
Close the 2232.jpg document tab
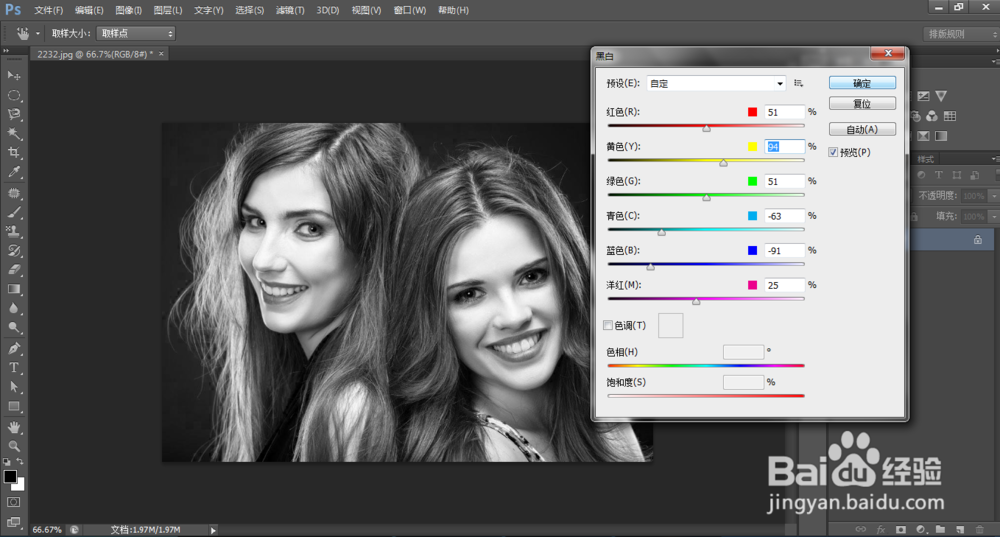[161, 54]
